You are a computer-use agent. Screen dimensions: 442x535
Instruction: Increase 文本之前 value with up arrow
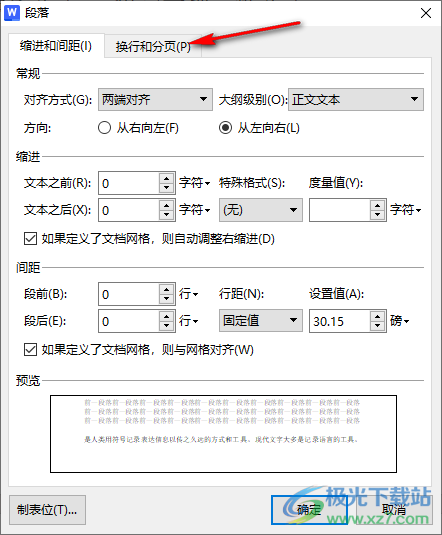point(167,179)
